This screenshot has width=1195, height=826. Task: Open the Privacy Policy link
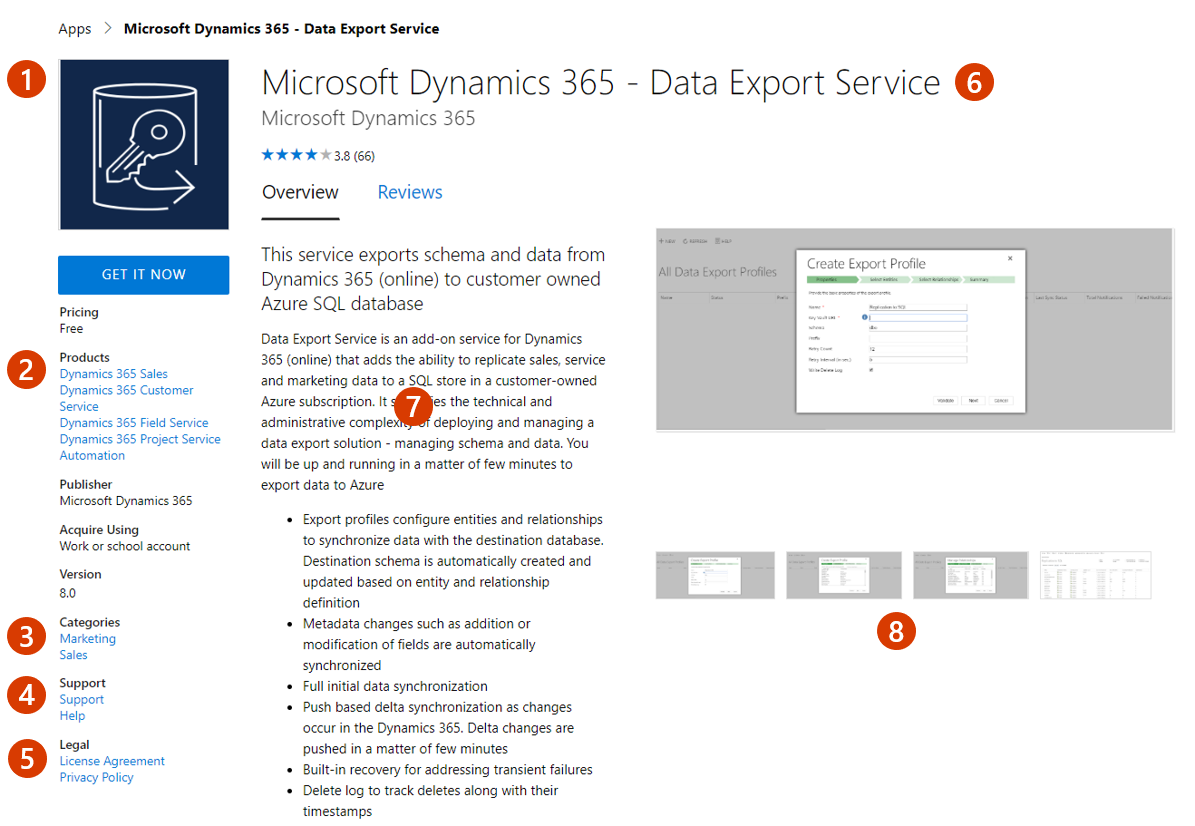96,778
